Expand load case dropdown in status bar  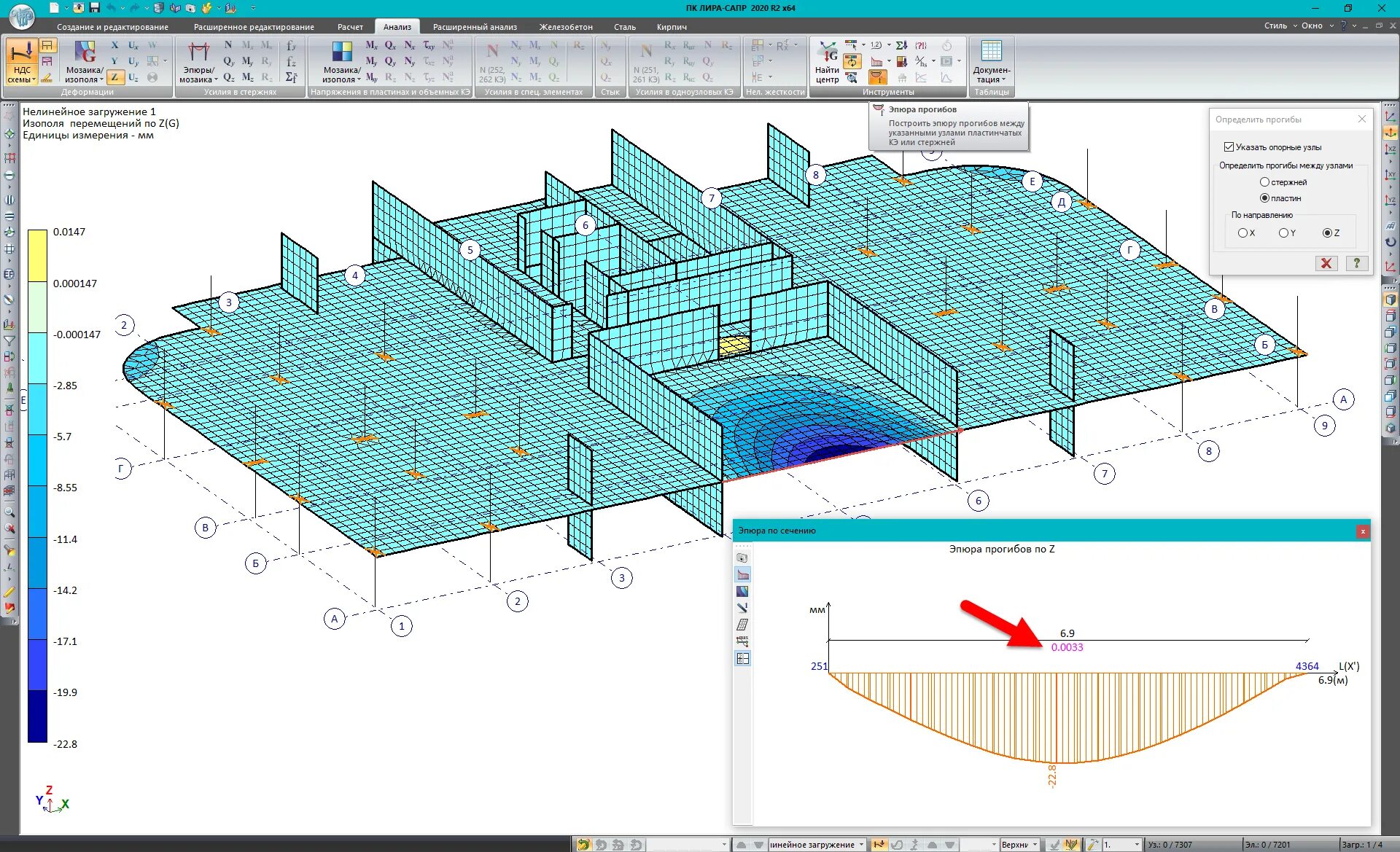861,845
